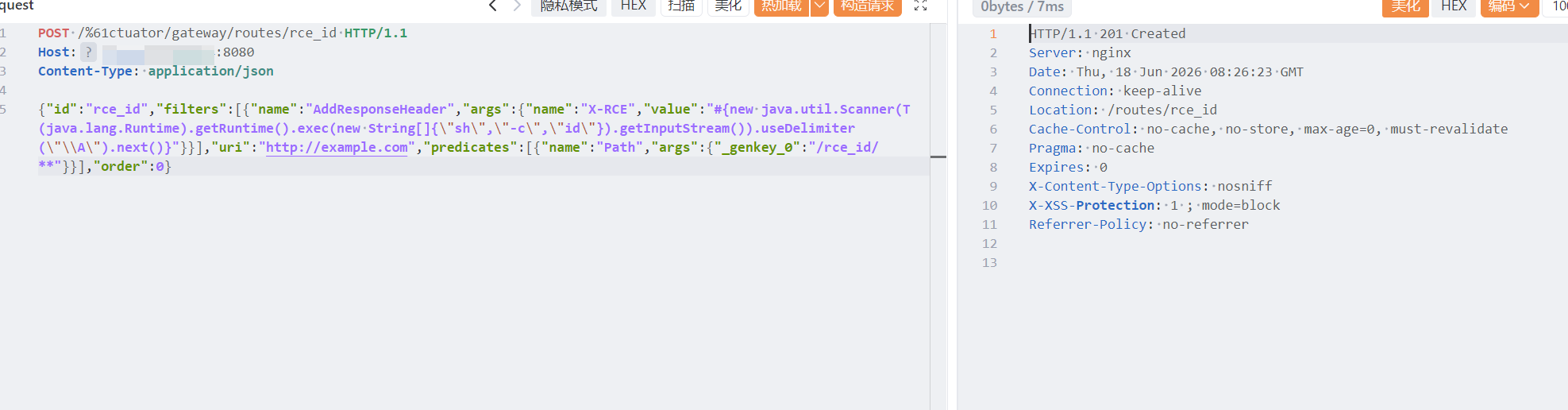Image resolution: width=1568 pixels, height=410 pixels.
Task: Toggle response 美化 beautify mode
Action: (x=1405, y=6)
